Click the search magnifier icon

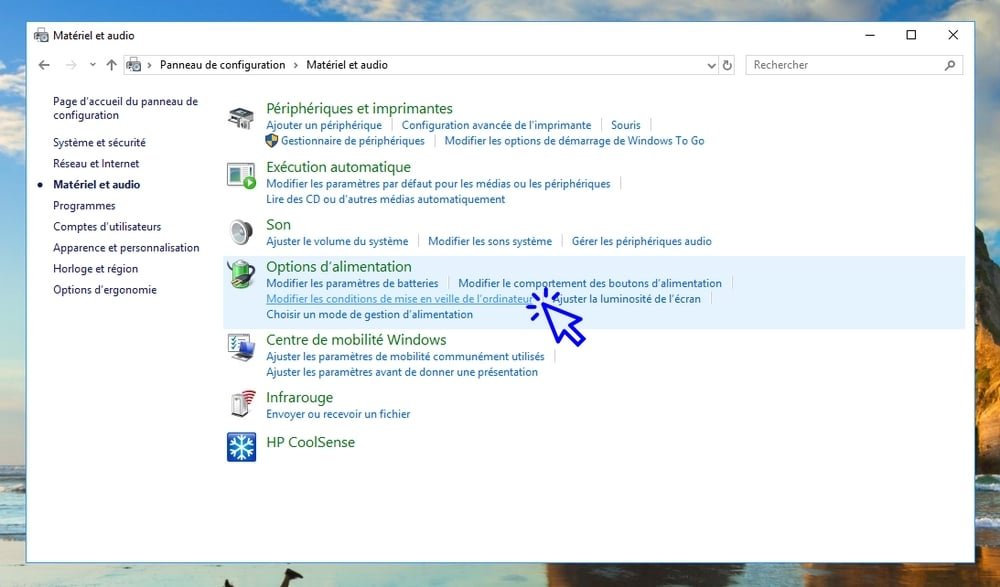tap(950, 65)
